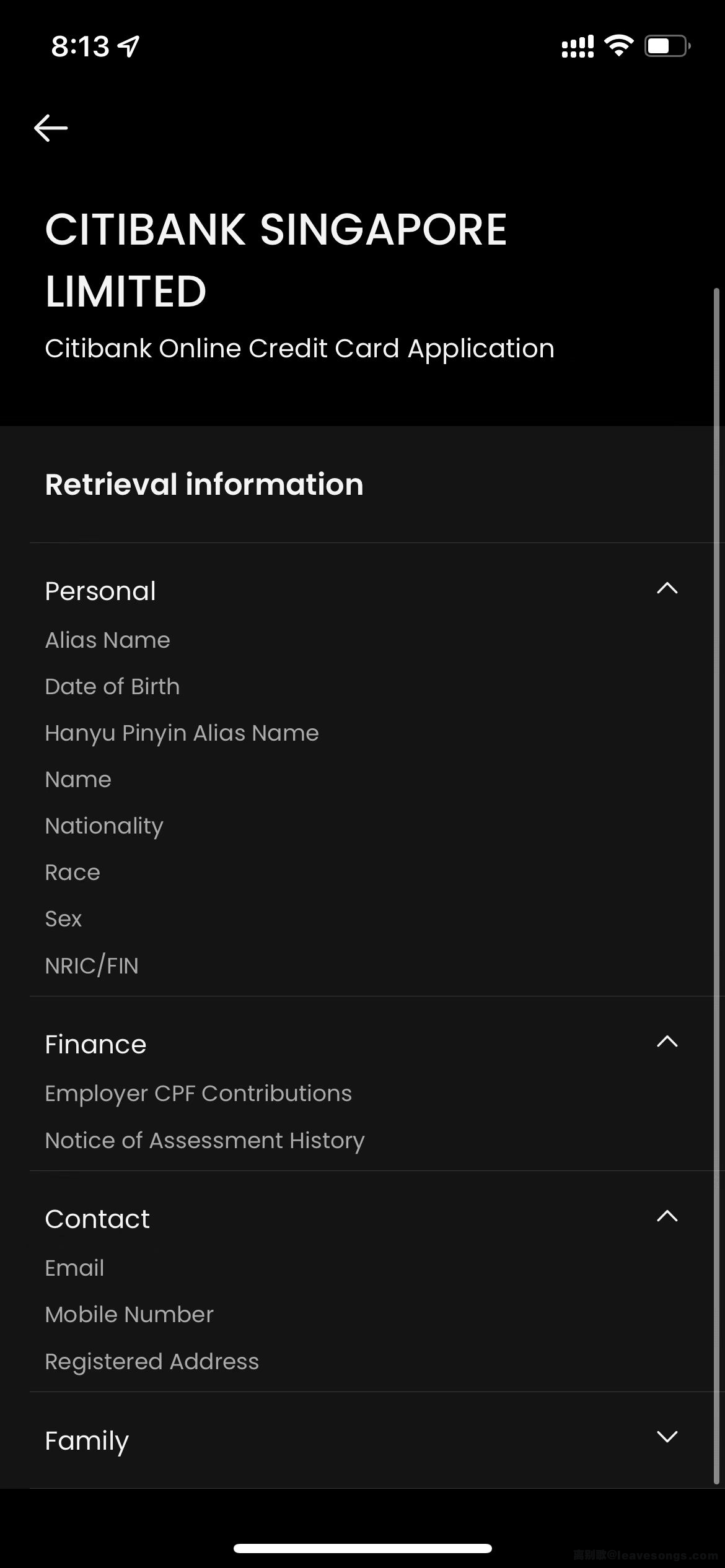725x1568 pixels.
Task: Tap the Contact section header
Action: 97,1219
